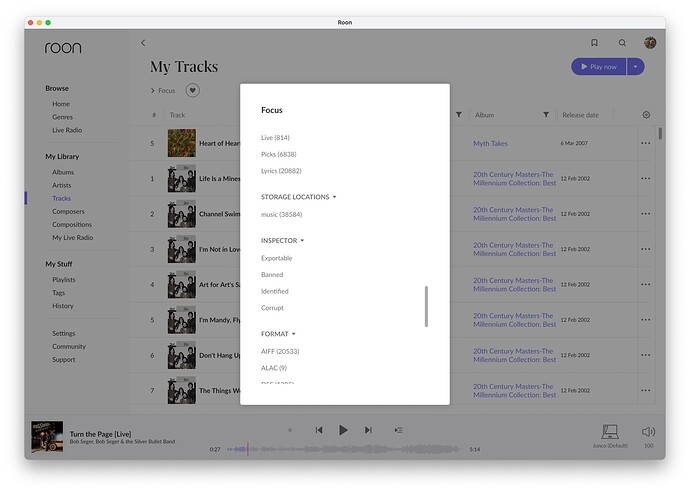Viewport: 690px width, 492px height.
Task: Open more options for Channel Swimmer row
Action: tap(646, 213)
